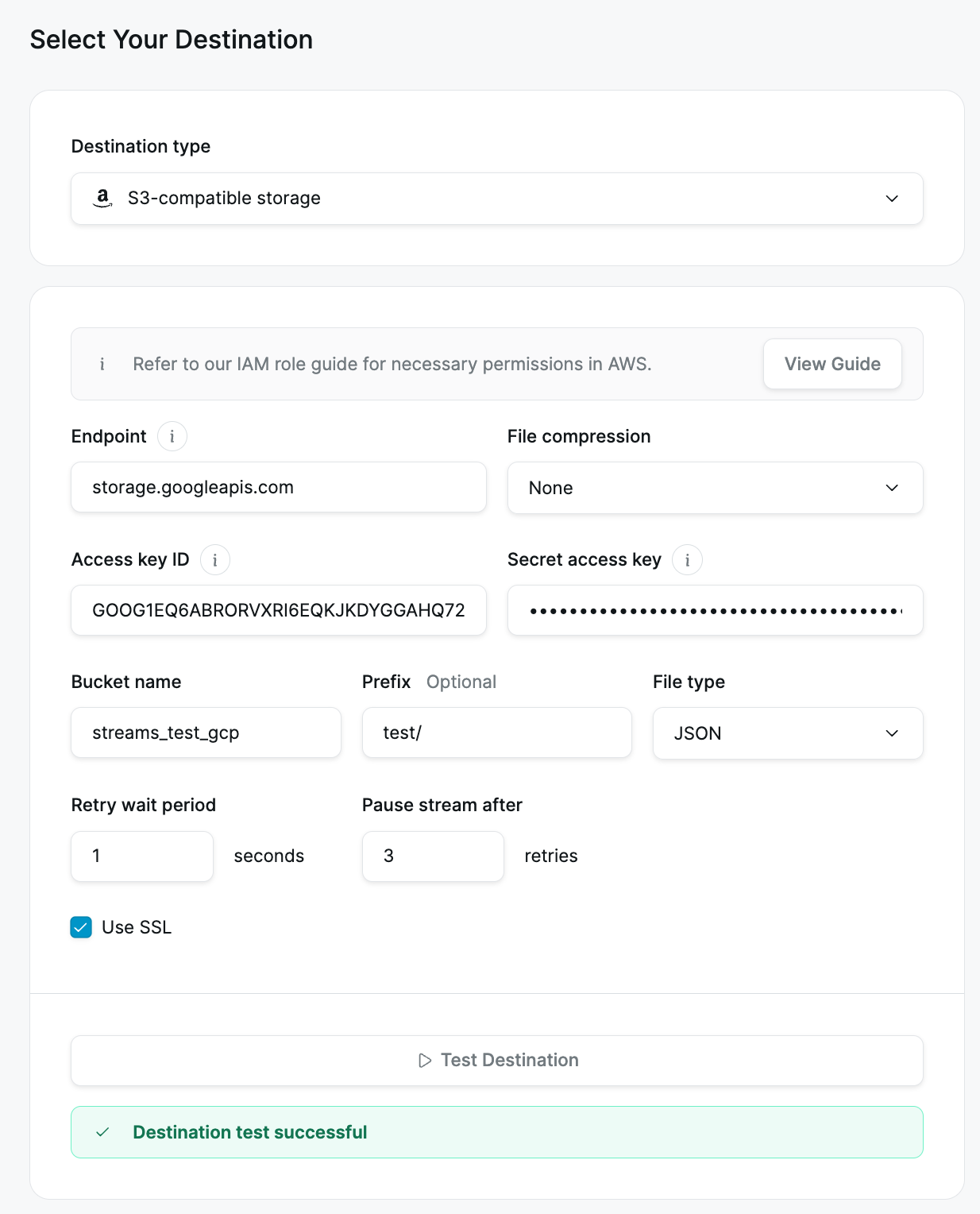Click into the Secret access key field
The image size is (980, 1214).
coord(715,610)
